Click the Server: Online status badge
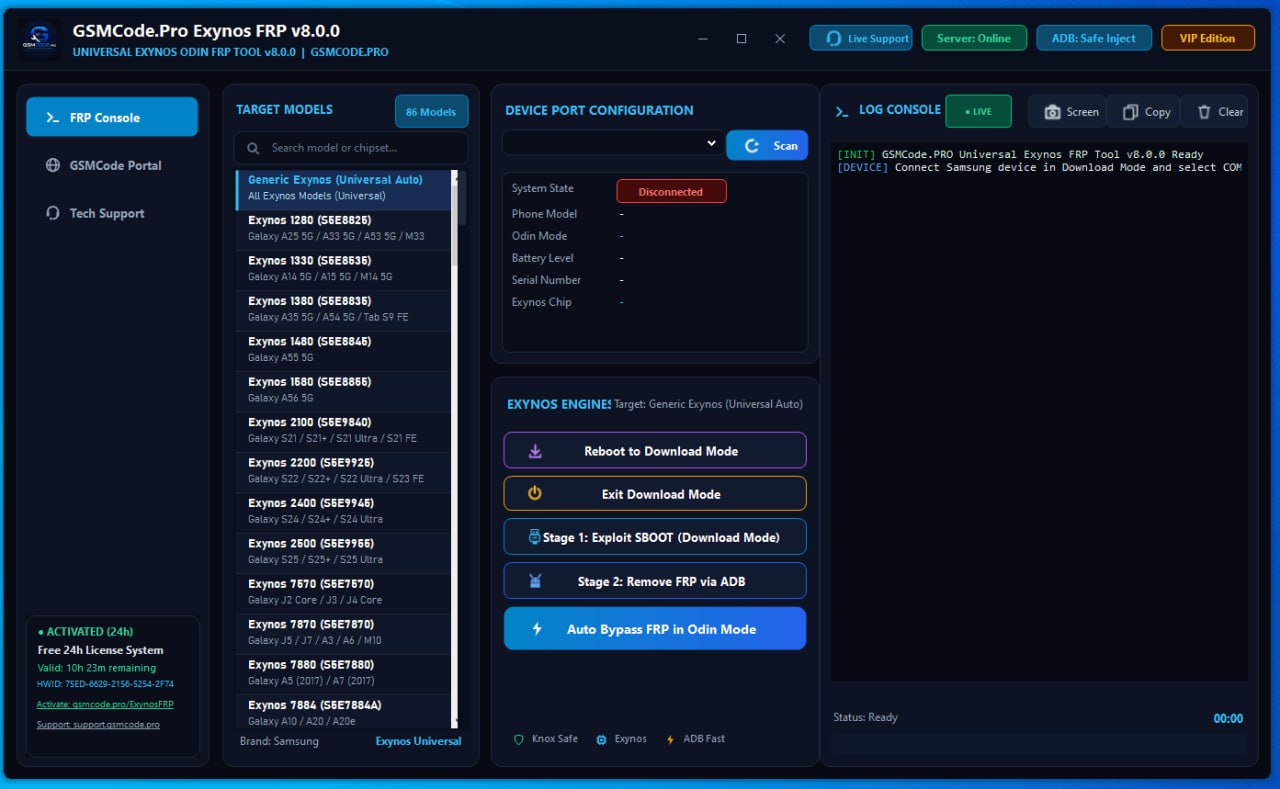This screenshot has height=789, width=1280. pos(974,38)
